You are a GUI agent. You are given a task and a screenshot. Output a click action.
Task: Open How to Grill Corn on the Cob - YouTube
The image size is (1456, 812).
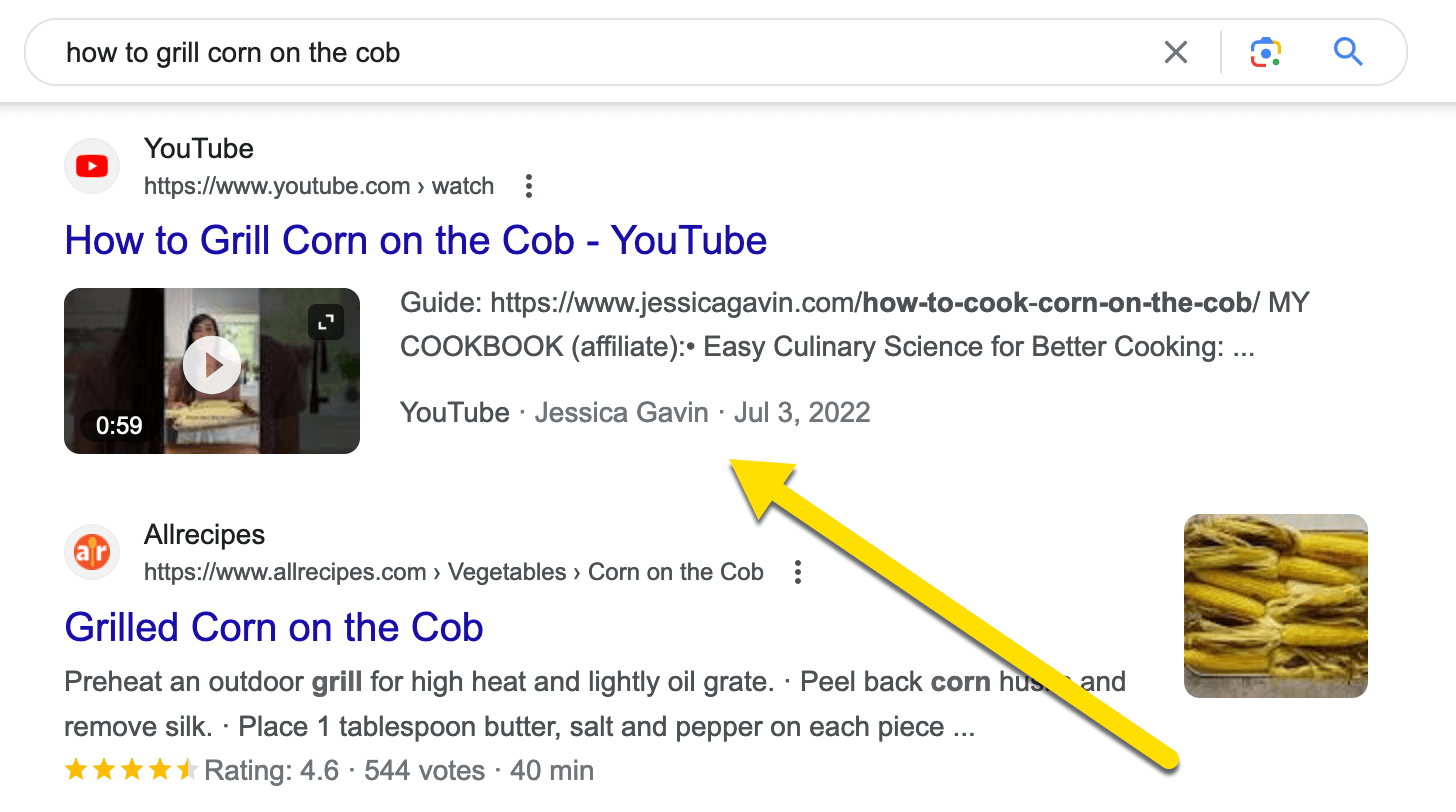(x=416, y=241)
